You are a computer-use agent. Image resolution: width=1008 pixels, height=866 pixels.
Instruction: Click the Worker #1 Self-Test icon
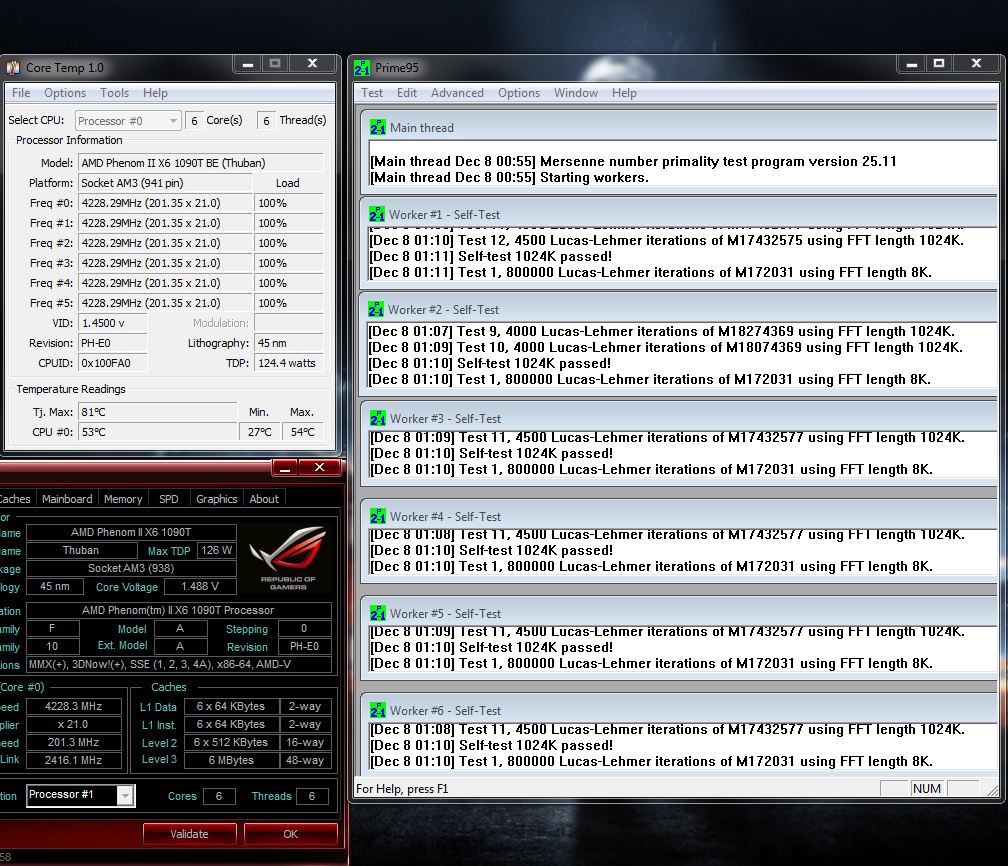[x=377, y=214]
